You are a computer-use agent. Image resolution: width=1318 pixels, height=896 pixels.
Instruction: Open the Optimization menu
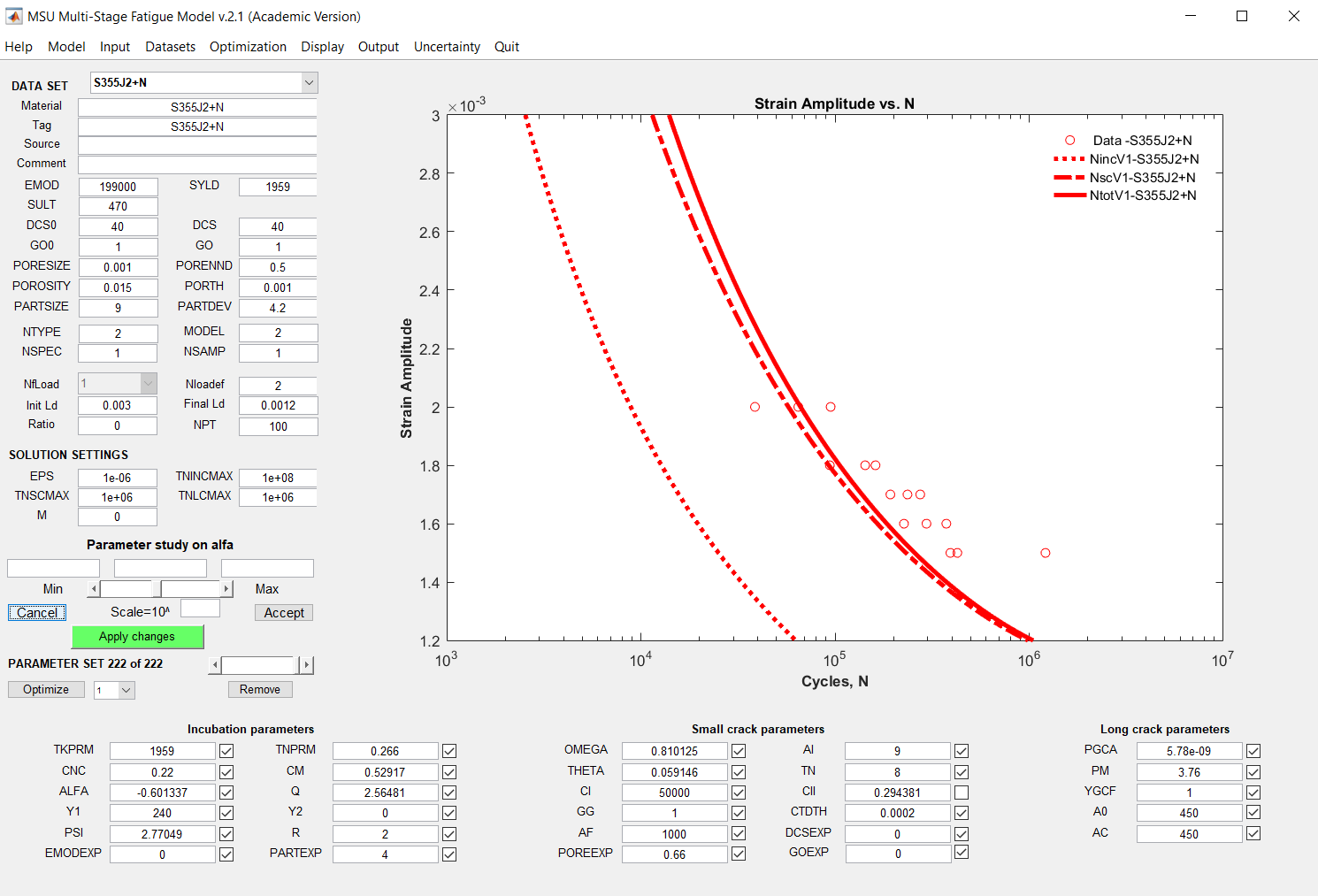click(248, 47)
